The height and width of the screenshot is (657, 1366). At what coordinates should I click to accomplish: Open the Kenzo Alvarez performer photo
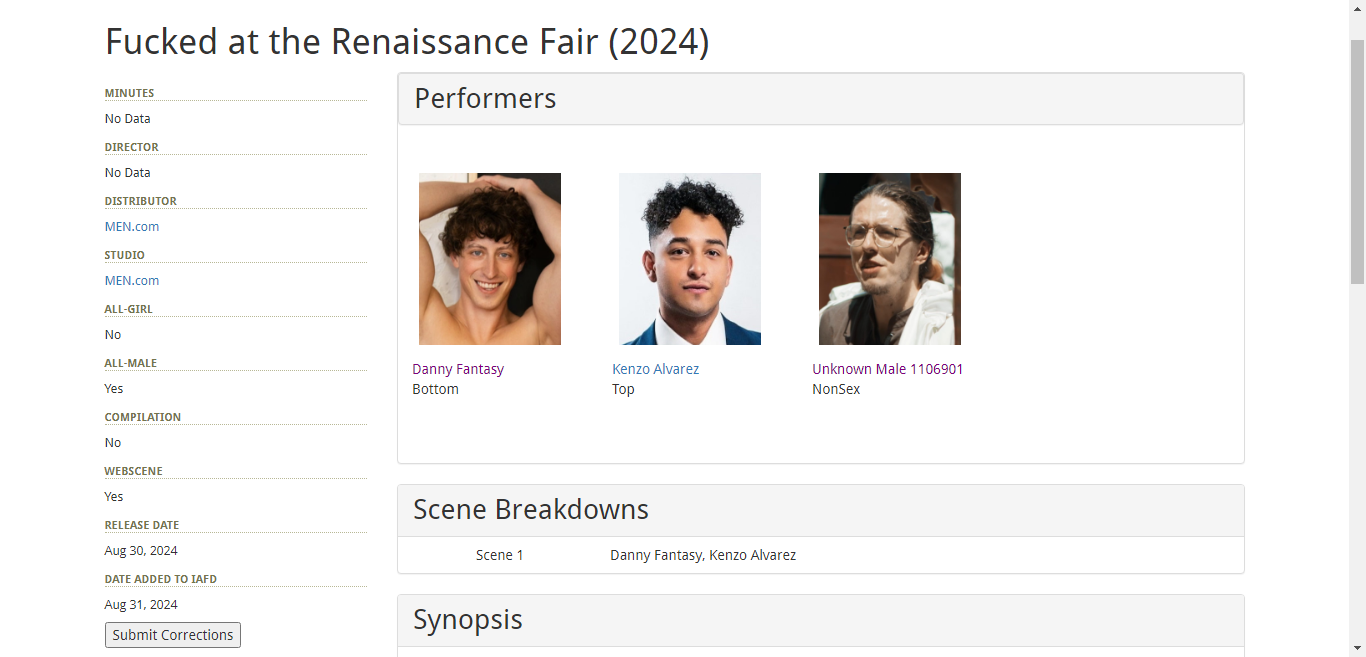689,259
